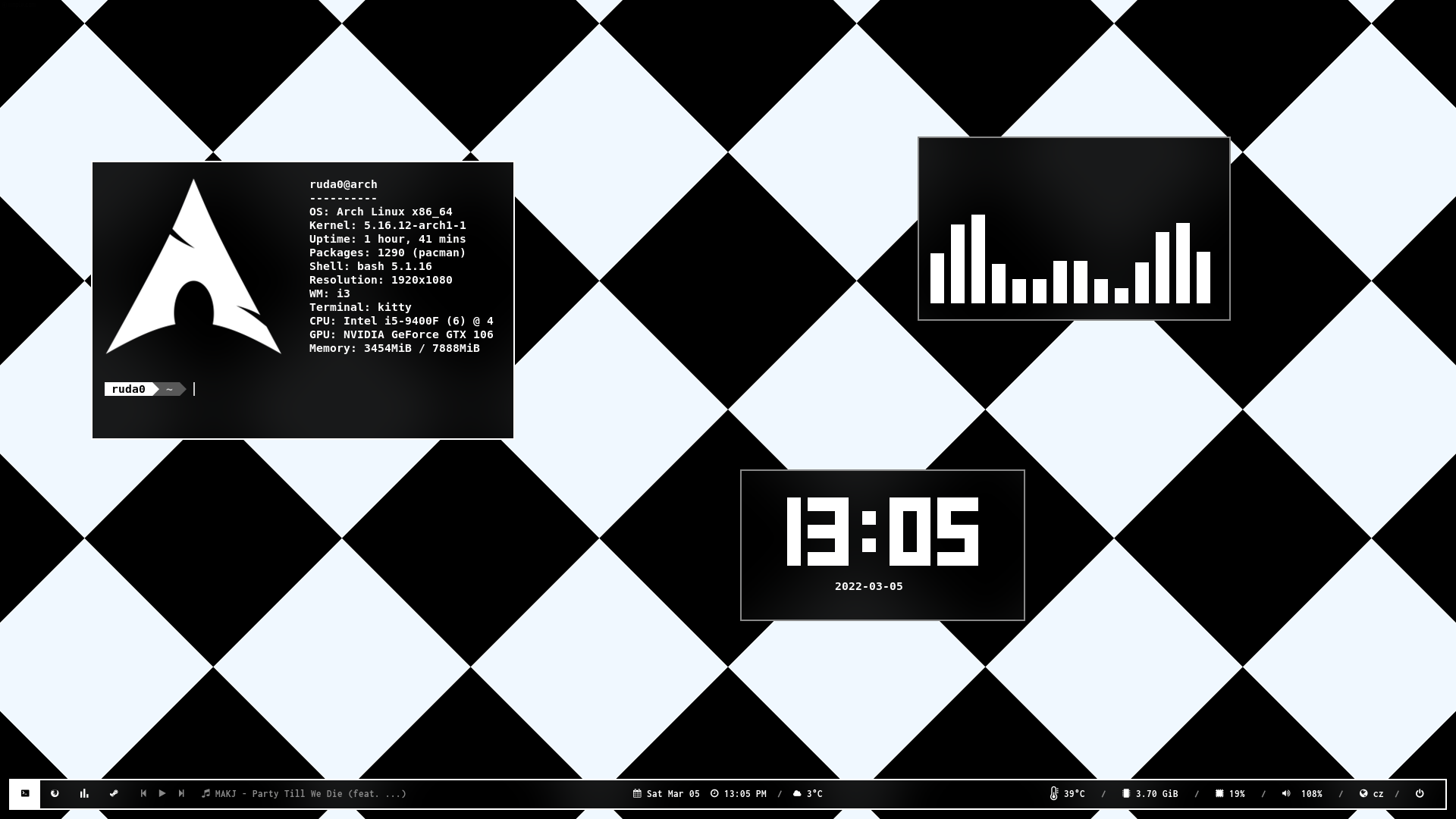Open the power menu icon
1456x819 pixels.
[x=1420, y=793]
